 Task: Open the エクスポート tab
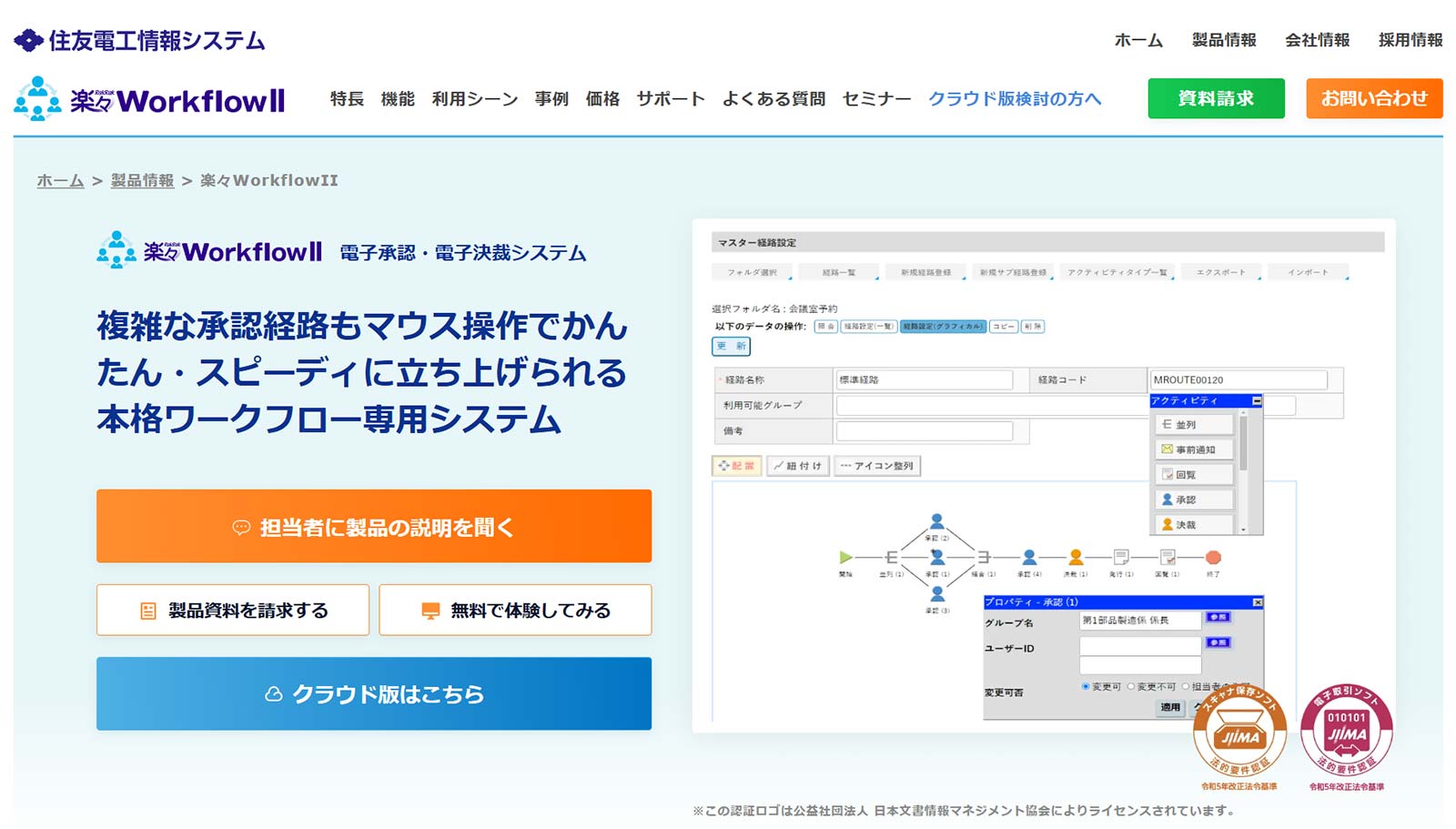point(1221,272)
